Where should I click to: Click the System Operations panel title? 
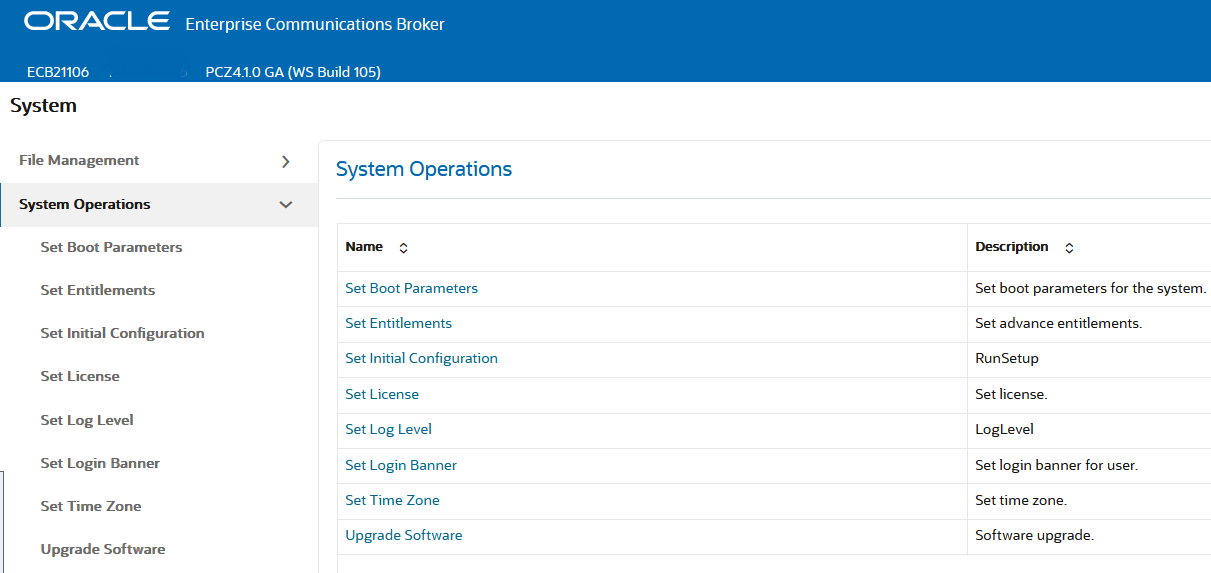pos(424,169)
